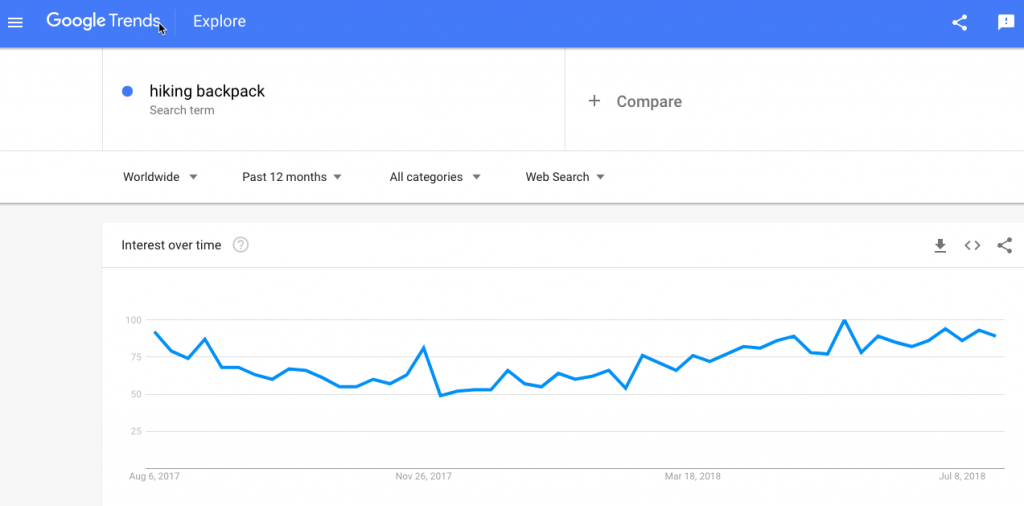Open the Web Search type dropdown
Image resolution: width=1024 pixels, height=506 pixels.
(565, 177)
